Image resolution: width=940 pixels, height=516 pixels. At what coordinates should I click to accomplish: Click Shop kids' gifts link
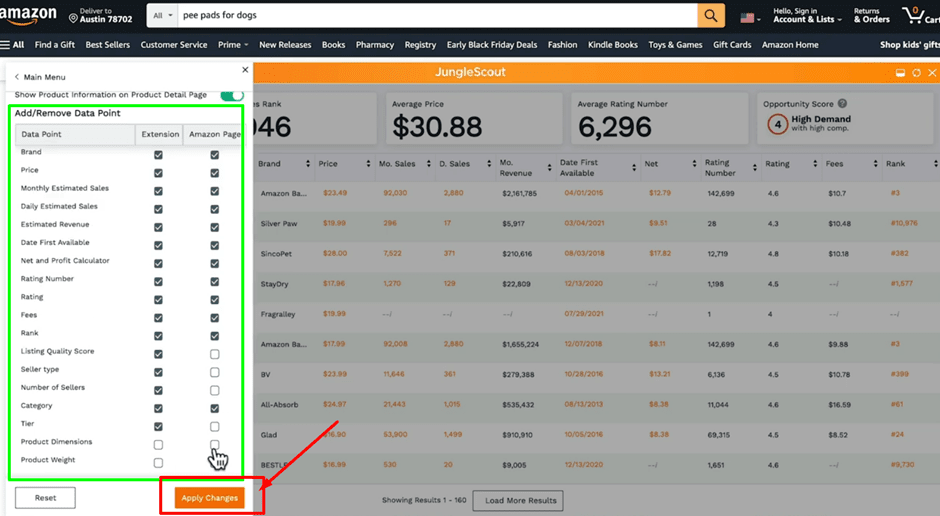(x=909, y=45)
